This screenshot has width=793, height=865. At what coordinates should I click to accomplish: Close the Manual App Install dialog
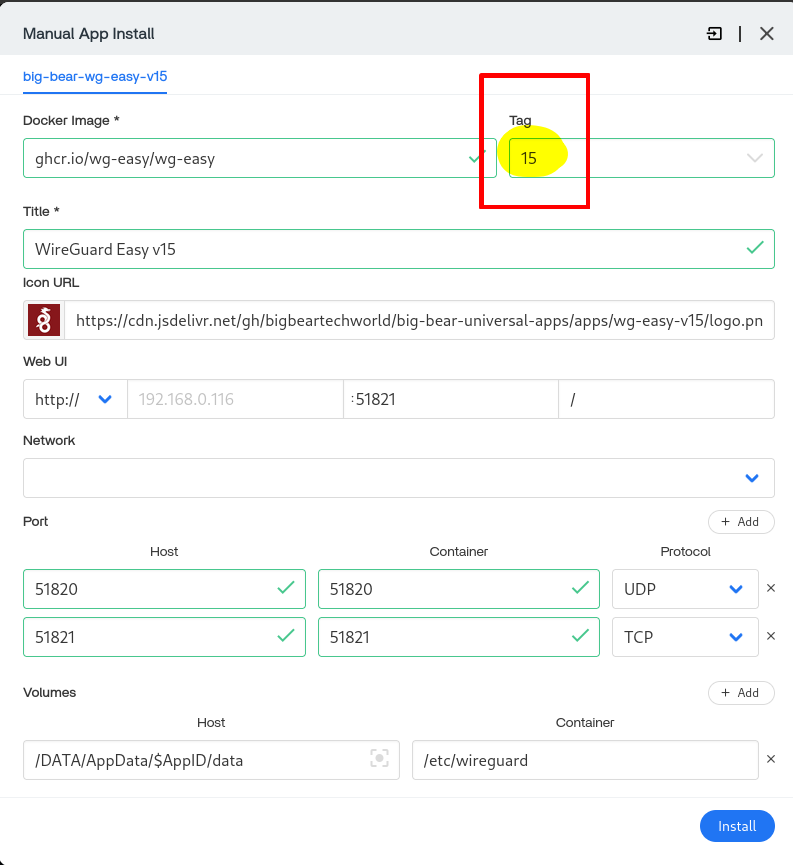pyautogui.click(x=767, y=34)
